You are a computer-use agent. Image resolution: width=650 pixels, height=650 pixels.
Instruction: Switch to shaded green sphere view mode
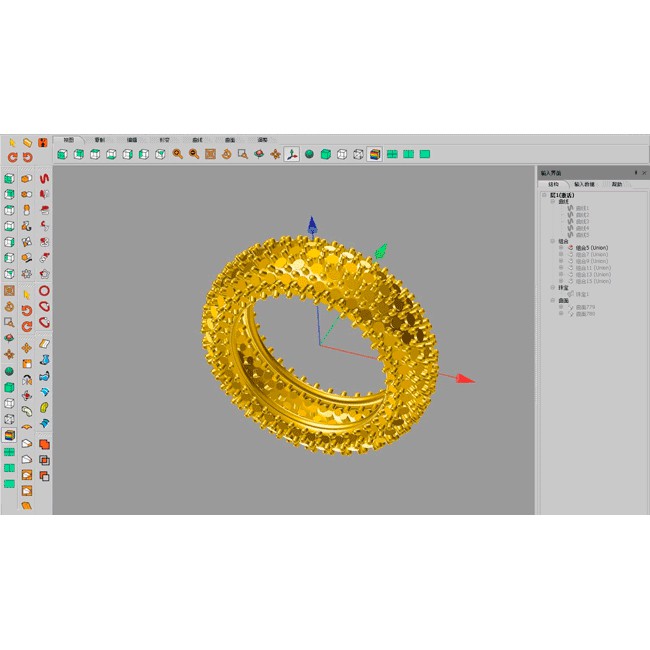click(x=309, y=154)
